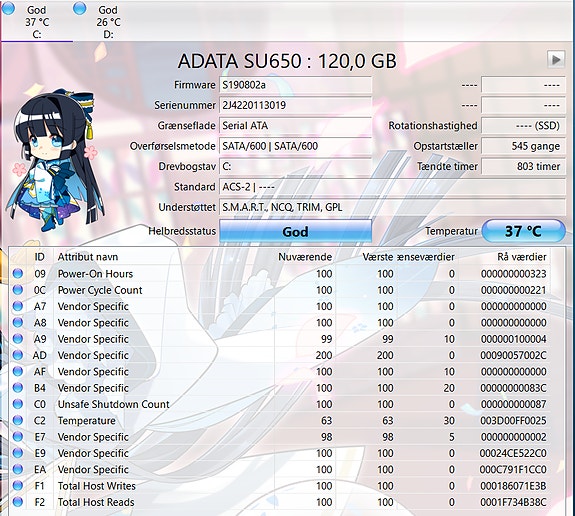
Task: Click the Tændte timer value field
Action: click(523, 166)
